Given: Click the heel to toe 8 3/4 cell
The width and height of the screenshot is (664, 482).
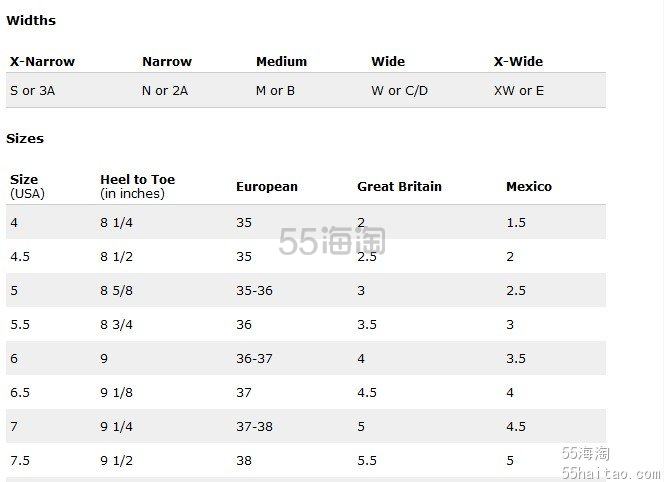Looking at the screenshot, I should (x=116, y=324).
